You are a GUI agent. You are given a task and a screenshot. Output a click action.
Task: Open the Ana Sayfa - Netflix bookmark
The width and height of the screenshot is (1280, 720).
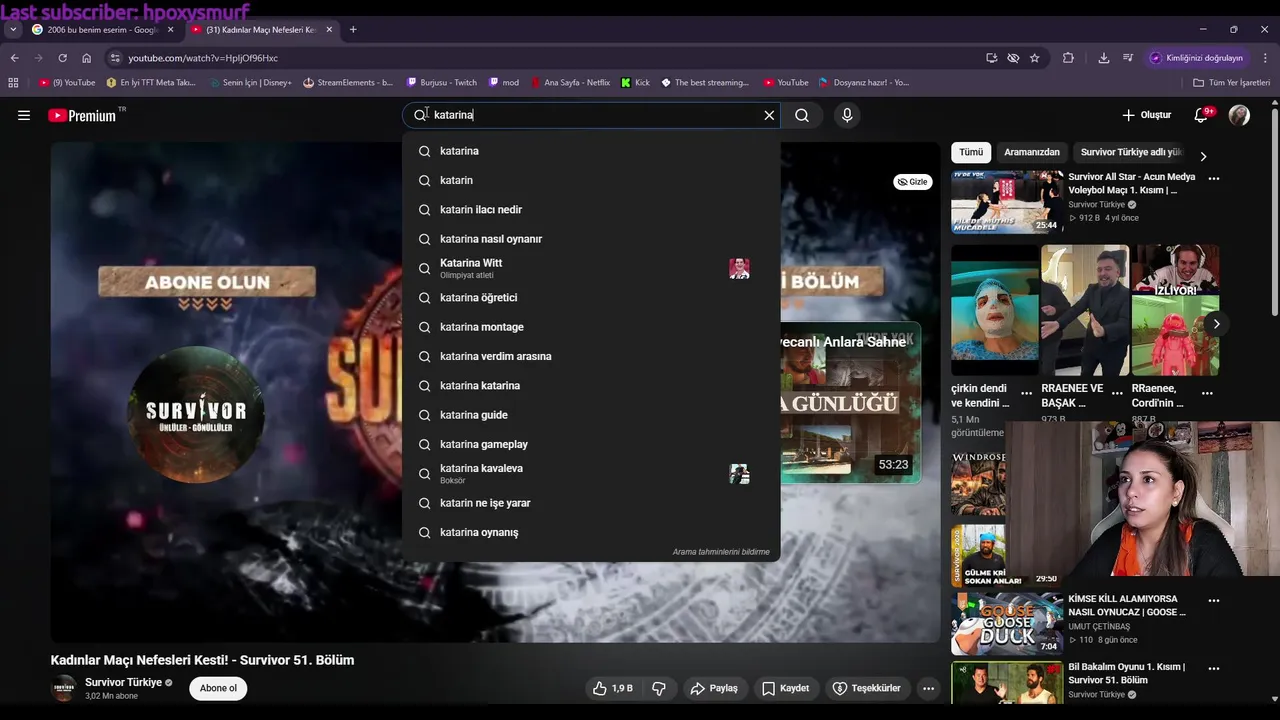[569, 83]
